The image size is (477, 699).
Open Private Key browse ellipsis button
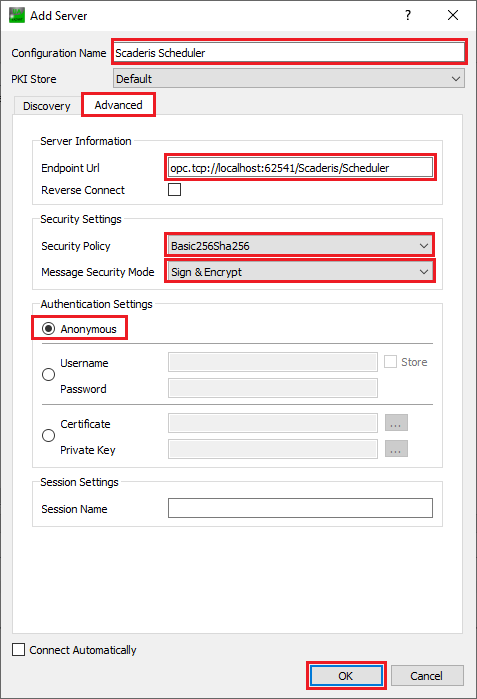point(396,449)
